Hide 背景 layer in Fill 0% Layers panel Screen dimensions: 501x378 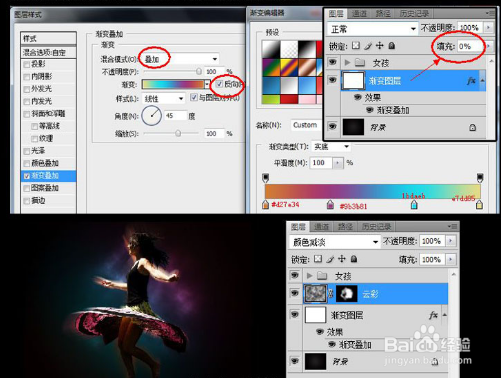pyautogui.click(x=332, y=127)
